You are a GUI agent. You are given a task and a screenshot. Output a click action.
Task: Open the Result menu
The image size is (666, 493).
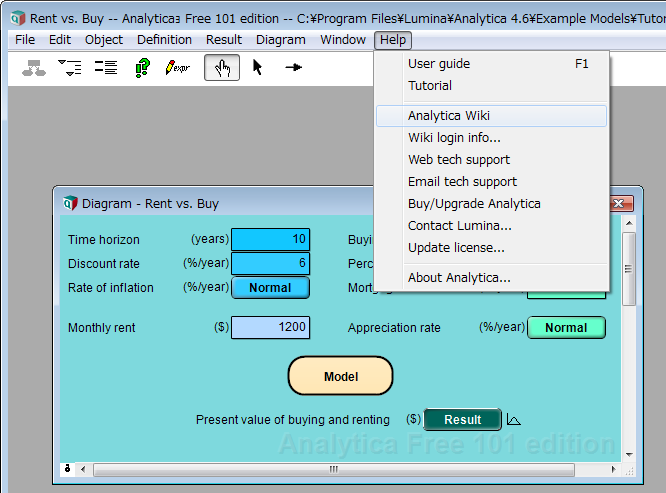pyautogui.click(x=224, y=40)
